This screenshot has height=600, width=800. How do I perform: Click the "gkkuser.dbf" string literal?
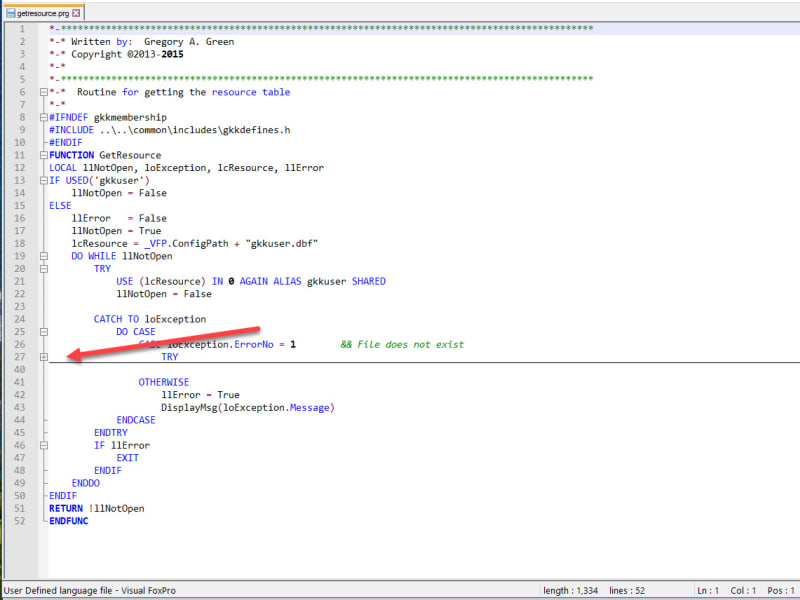[x=282, y=243]
